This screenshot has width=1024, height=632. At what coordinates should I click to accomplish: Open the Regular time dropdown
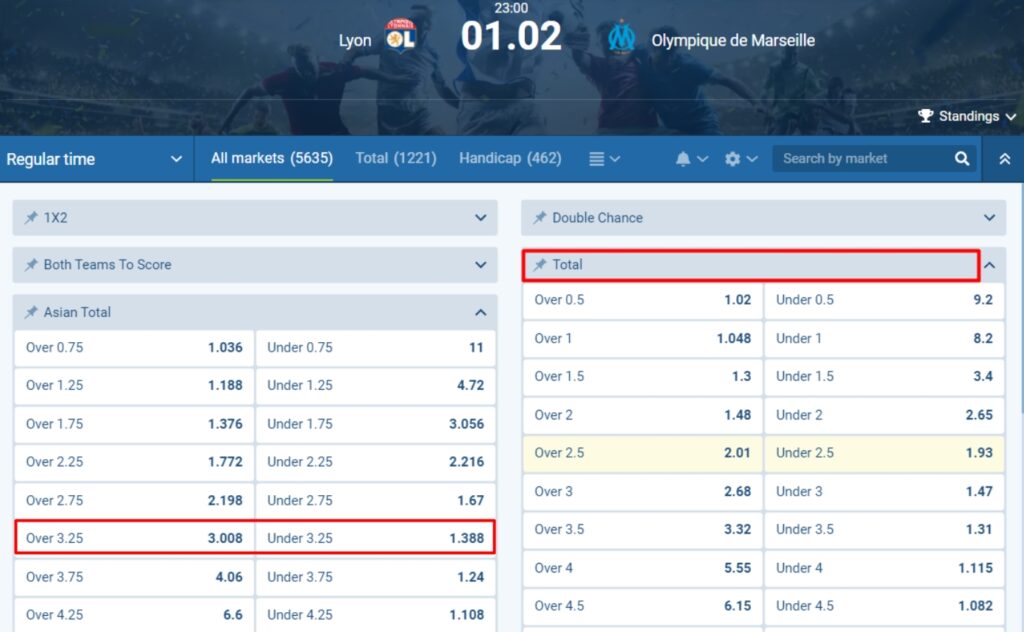[94, 159]
